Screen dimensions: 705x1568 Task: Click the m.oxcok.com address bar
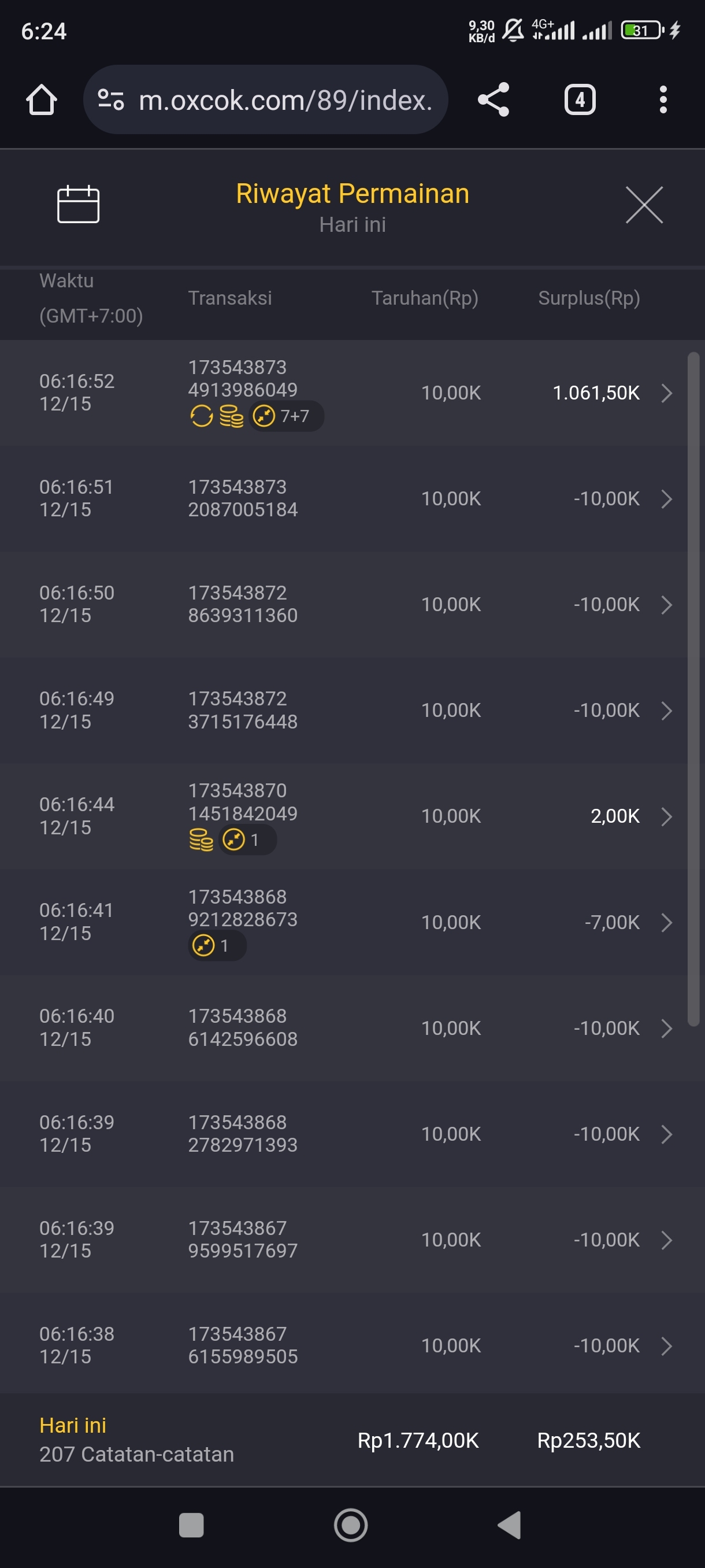coord(285,100)
